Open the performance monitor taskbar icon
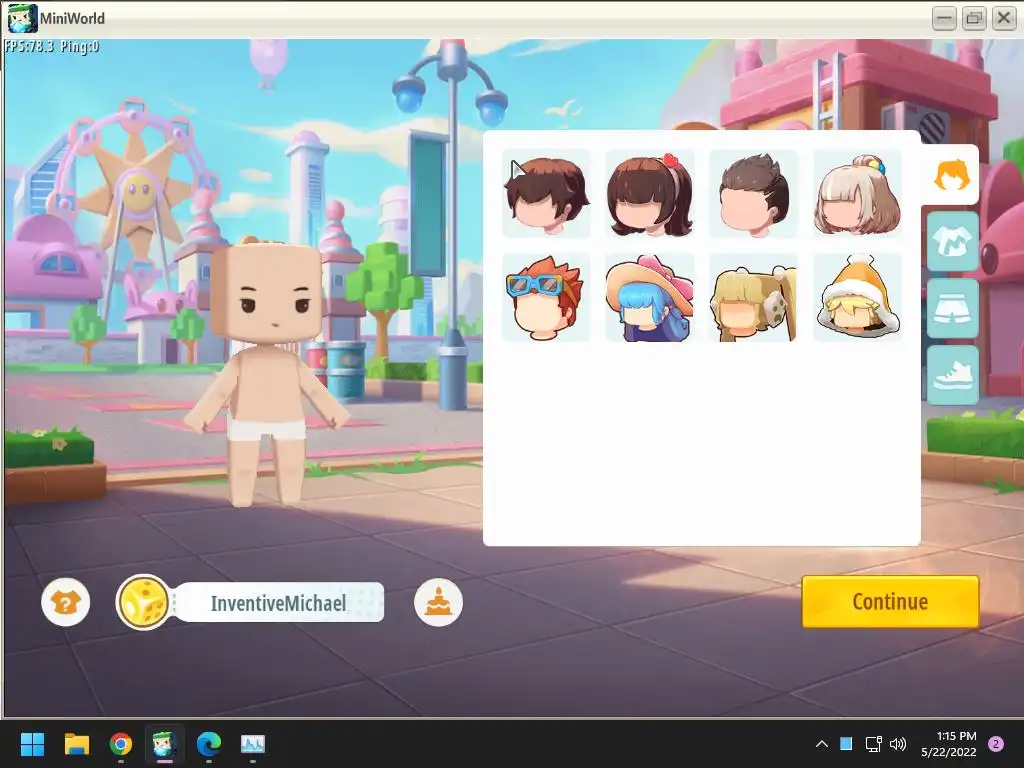Image resolution: width=1024 pixels, height=768 pixels. (253, 744)
